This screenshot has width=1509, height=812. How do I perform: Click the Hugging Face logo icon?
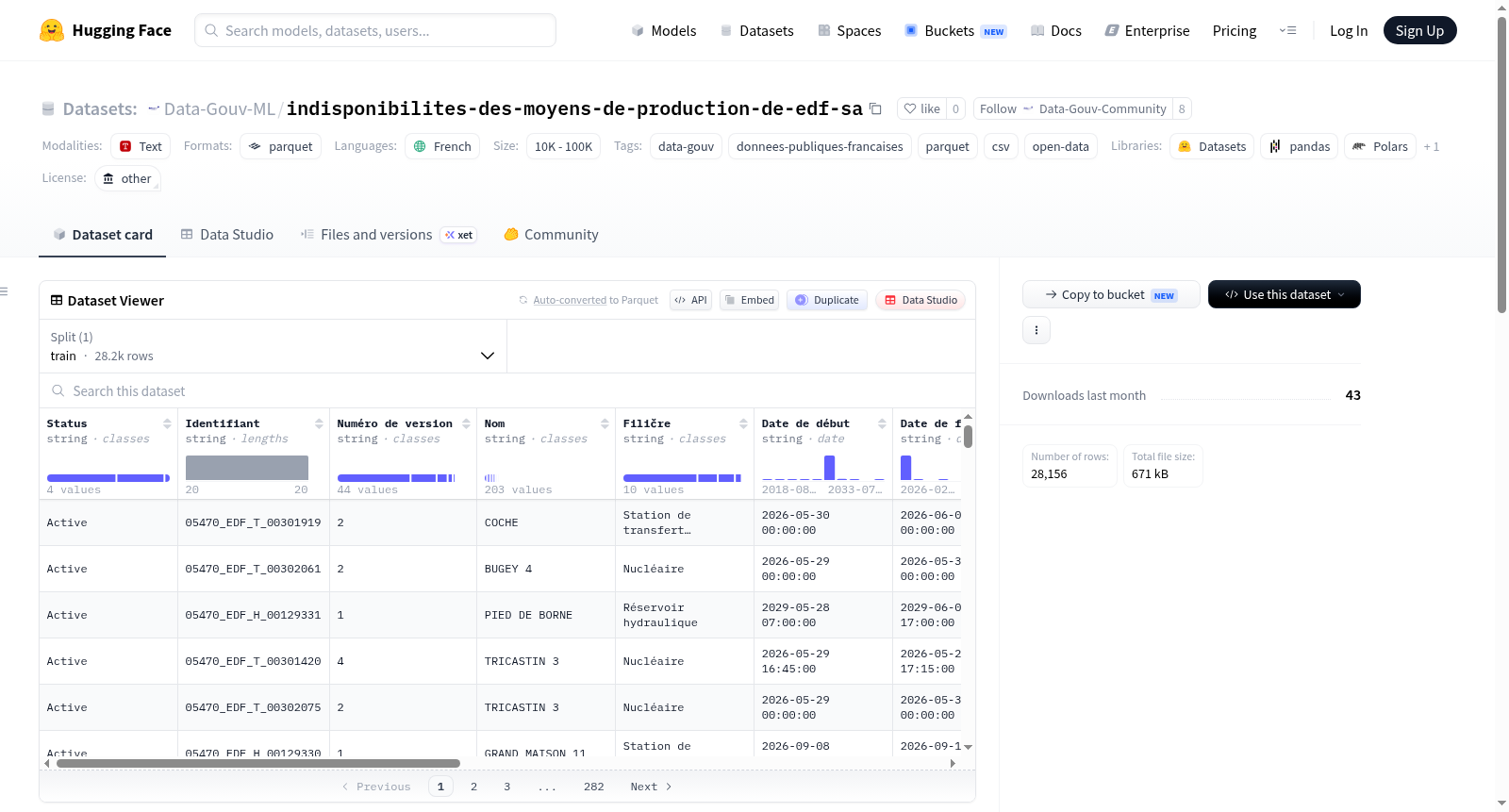click(x=52, y=30)
